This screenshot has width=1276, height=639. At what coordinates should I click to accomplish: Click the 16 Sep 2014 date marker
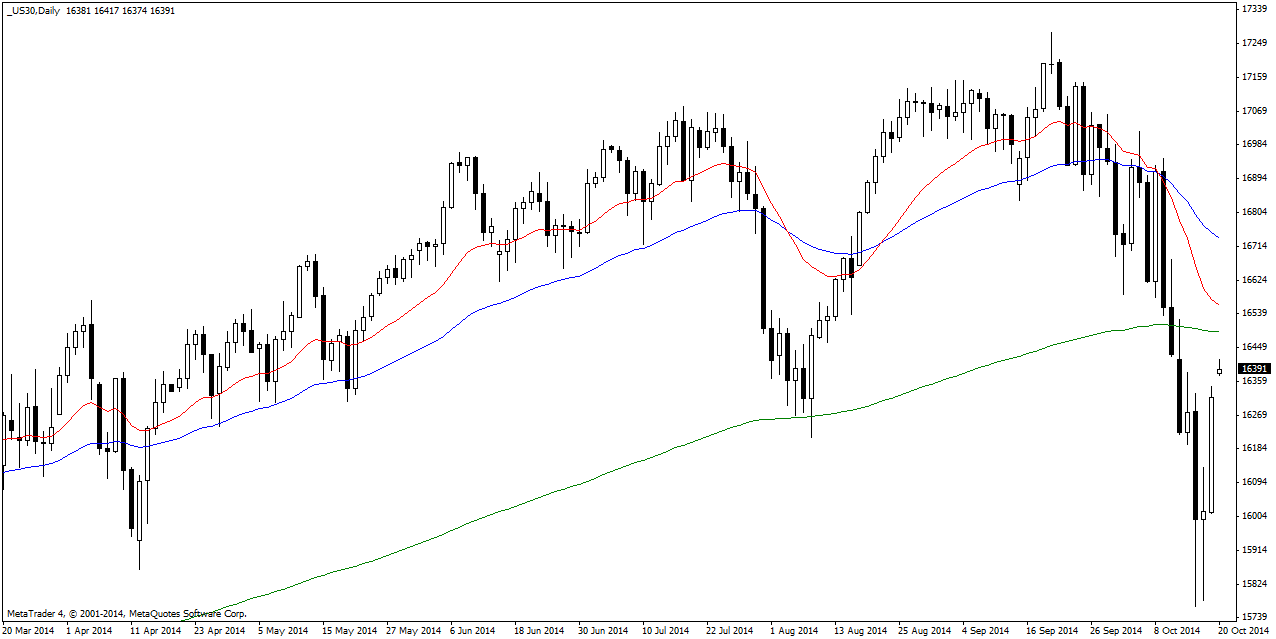[x=1051, y=631]
